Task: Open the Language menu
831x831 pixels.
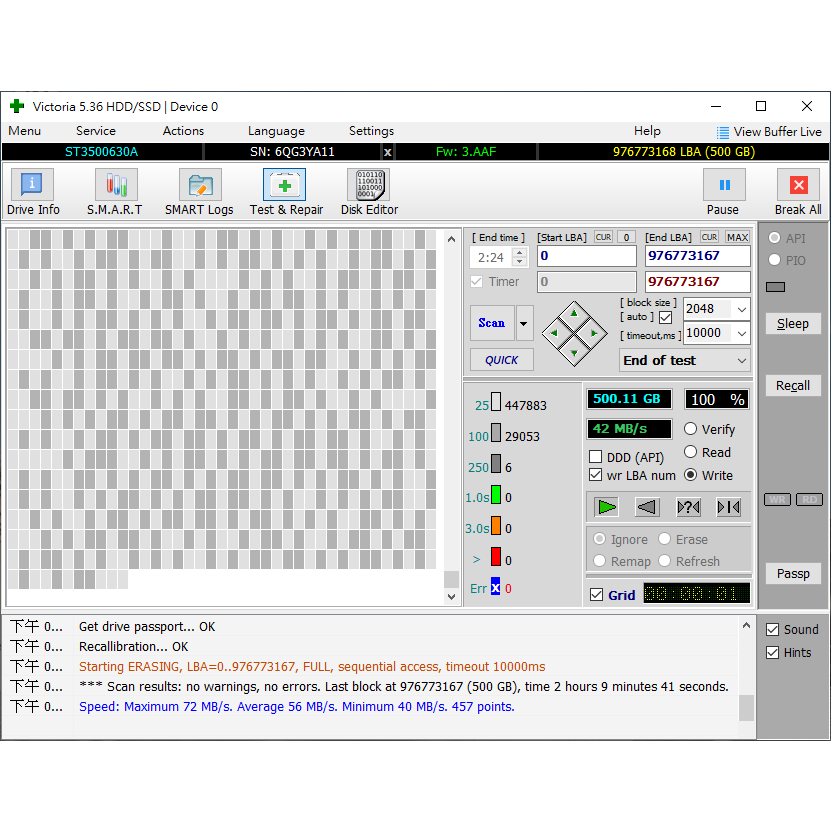Action: [x=276, y=131]
